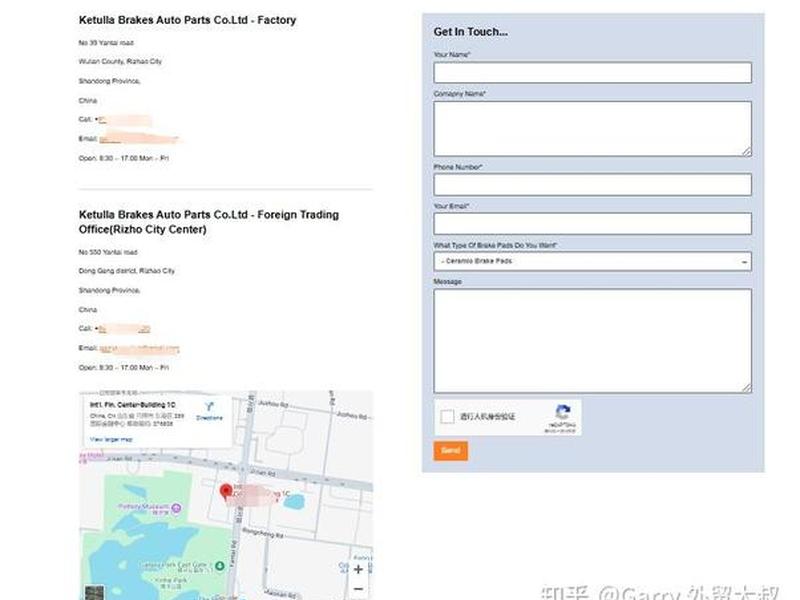Viewport: 800px width, 600px height.
Task: Click the Send button
Action: (451, 451)
